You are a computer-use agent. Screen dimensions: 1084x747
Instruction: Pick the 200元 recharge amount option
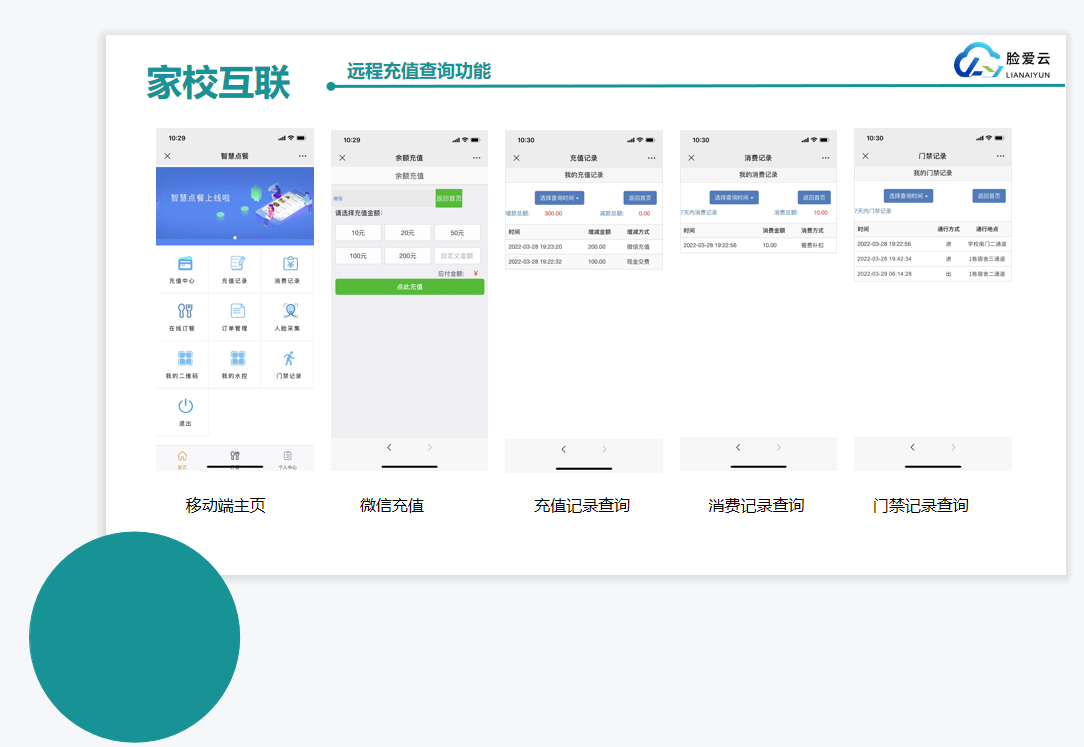(407, 256)
